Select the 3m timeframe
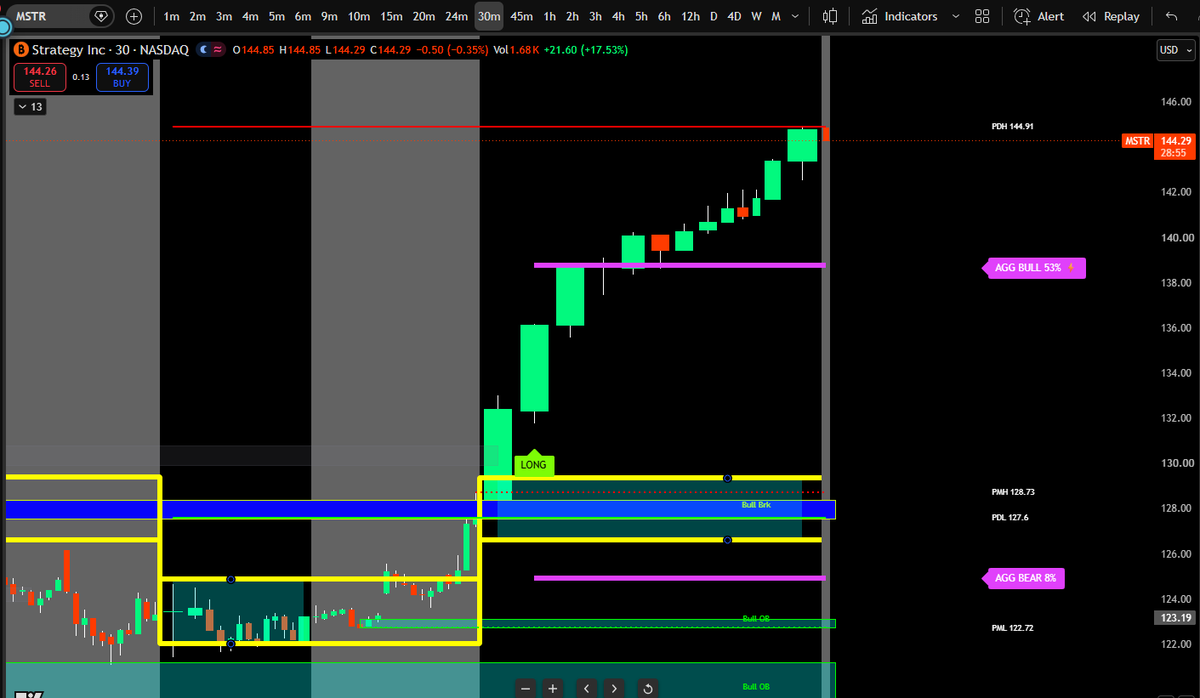1200x698 pixels. click(224, 17)
